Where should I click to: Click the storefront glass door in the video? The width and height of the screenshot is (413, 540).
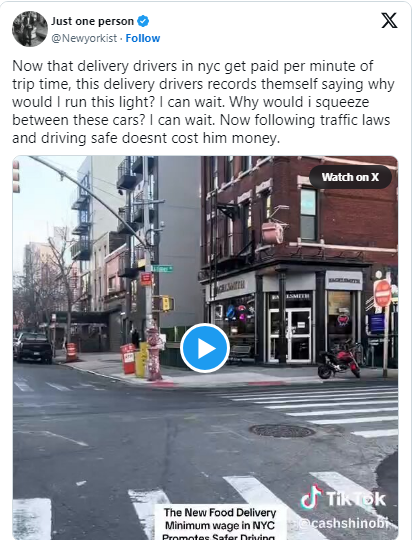290,335
